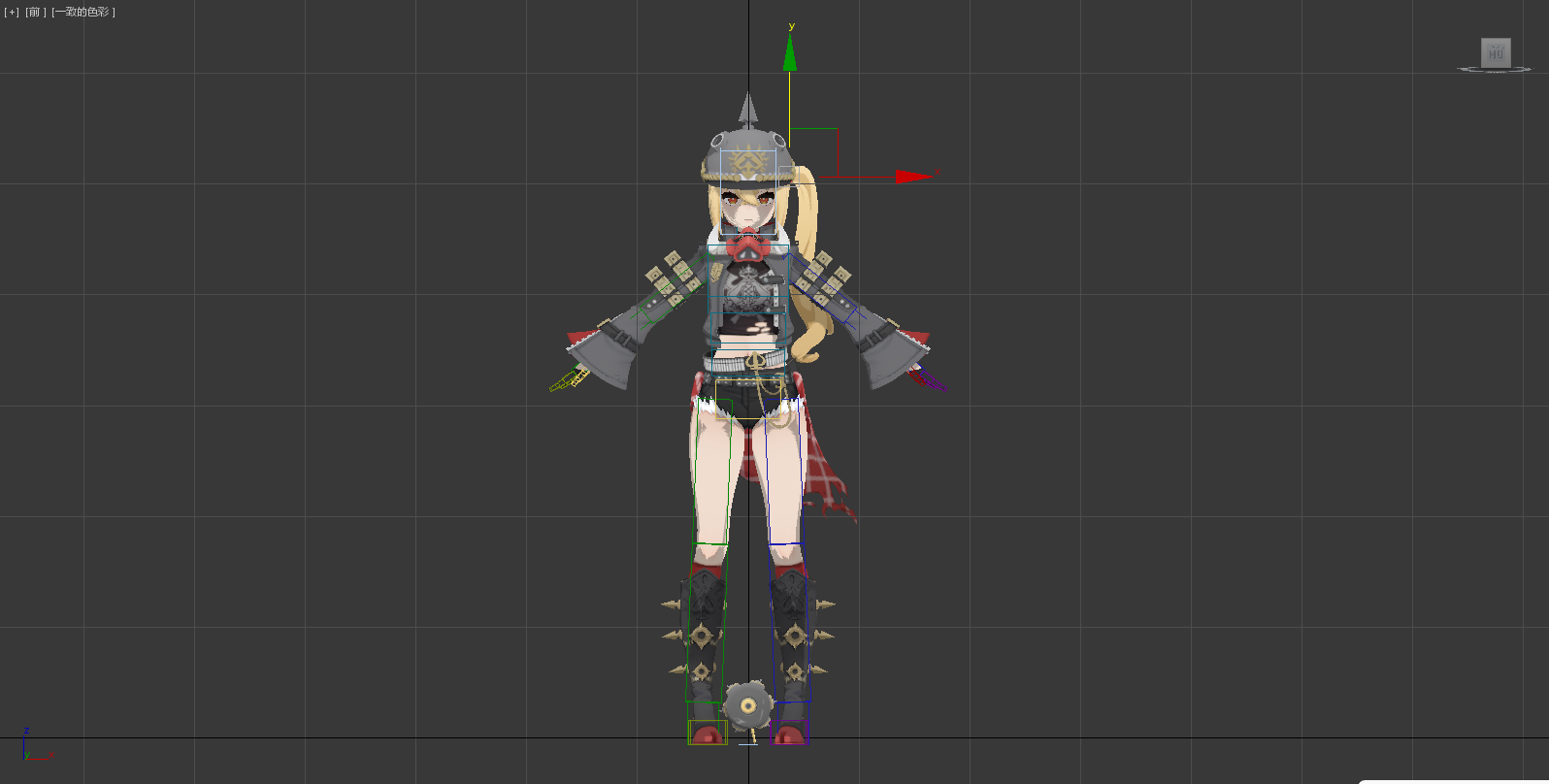Open the [一致的色彩] shading mode menu

coord(83,12)
